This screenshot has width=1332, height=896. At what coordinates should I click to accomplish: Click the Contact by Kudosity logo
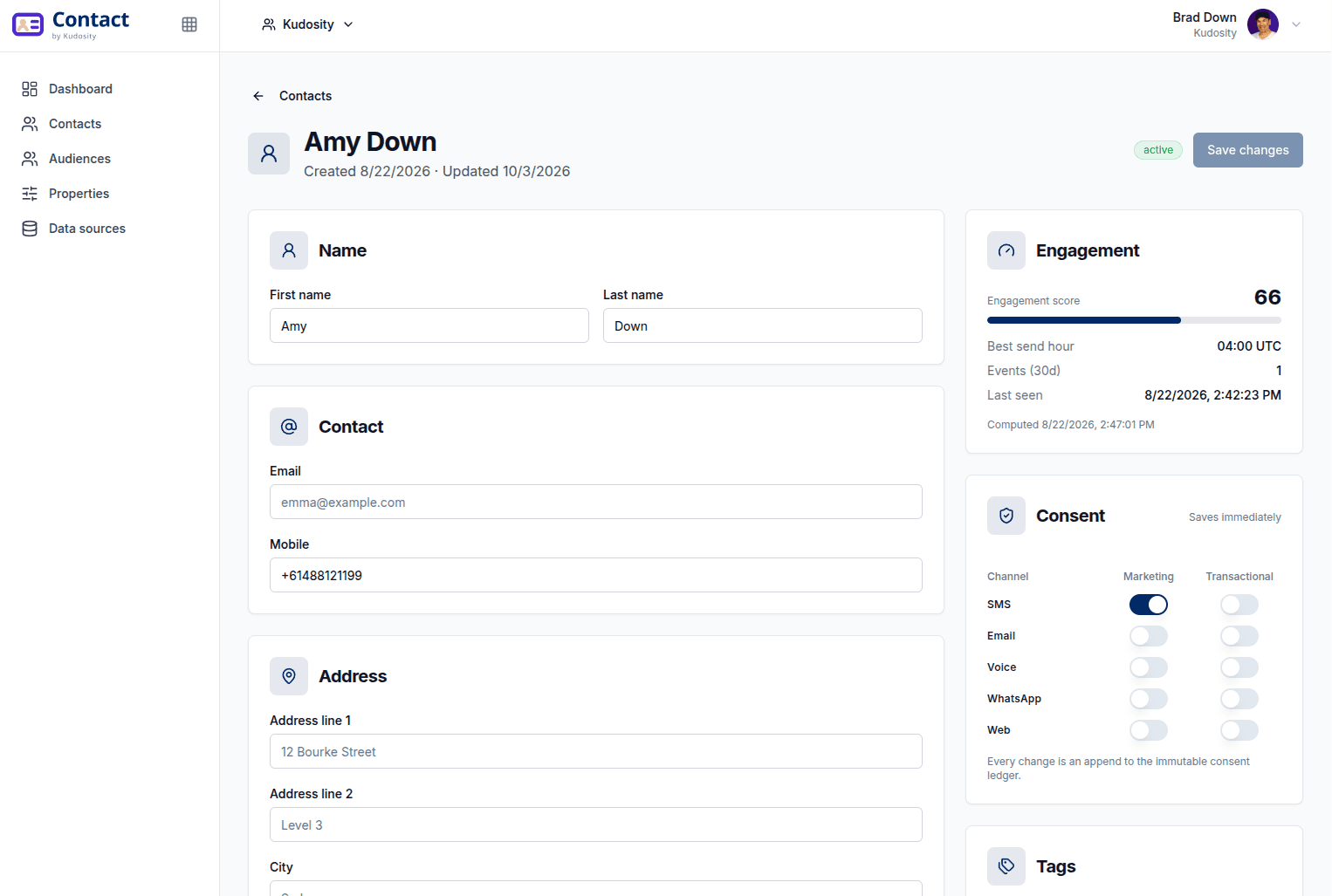point(71,24)
